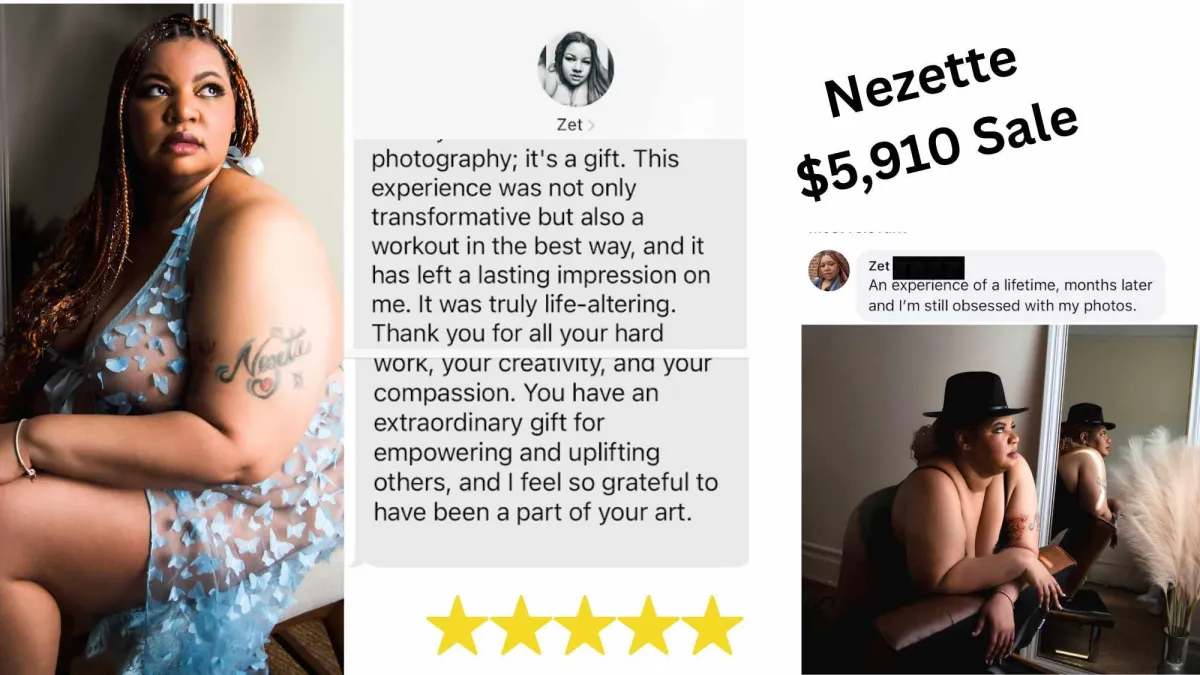Click the Zet reviewer name in comment
This screenshot has width=1200, height=675.
coord(879,266)
